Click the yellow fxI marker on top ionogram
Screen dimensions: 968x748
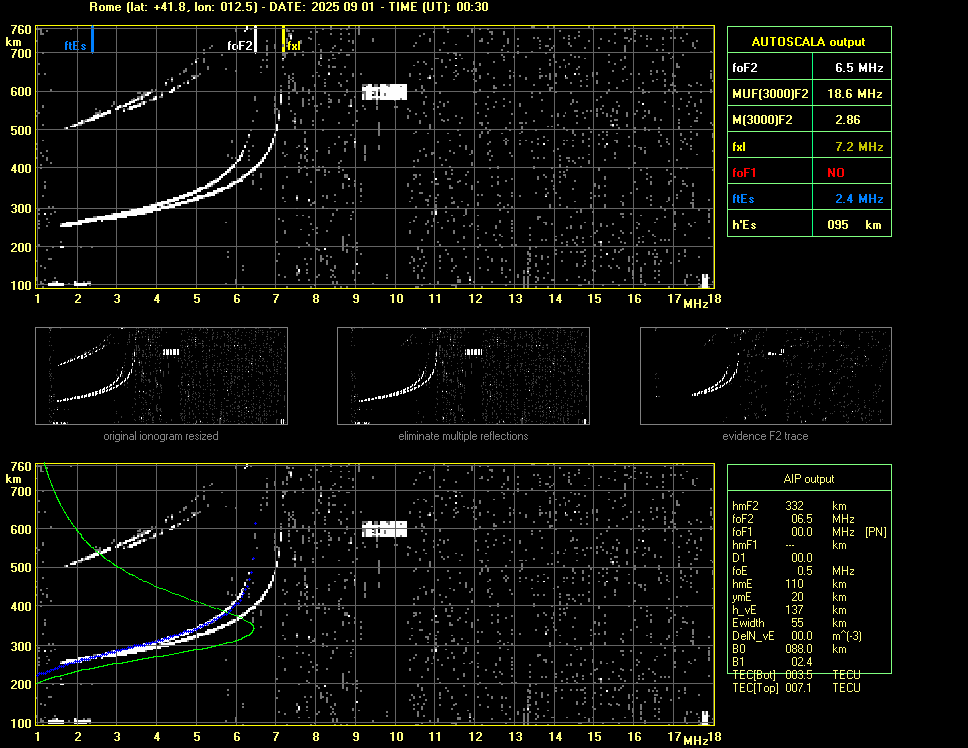tap(283, 39)
